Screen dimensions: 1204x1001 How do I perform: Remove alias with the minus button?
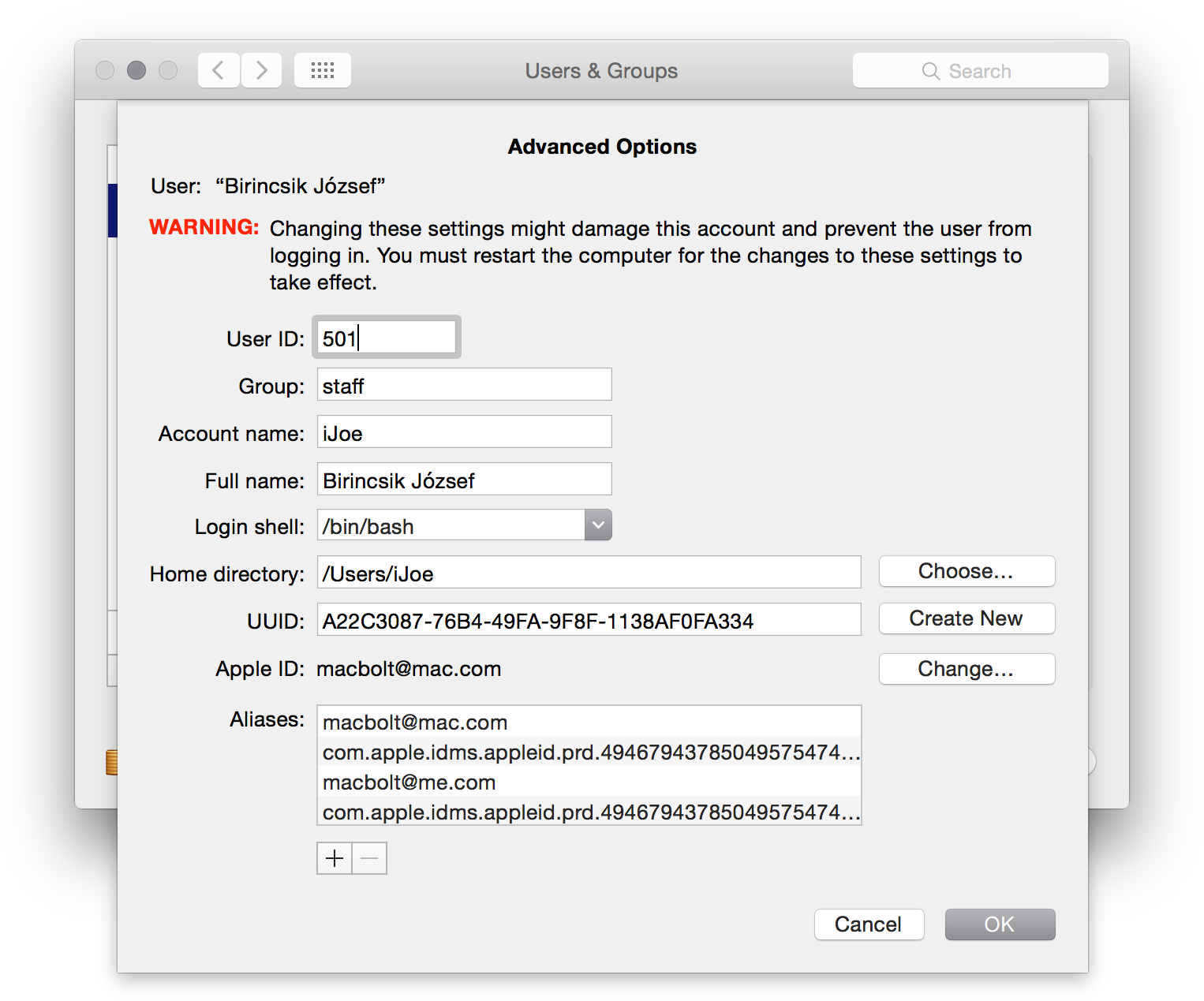[369, 858]
